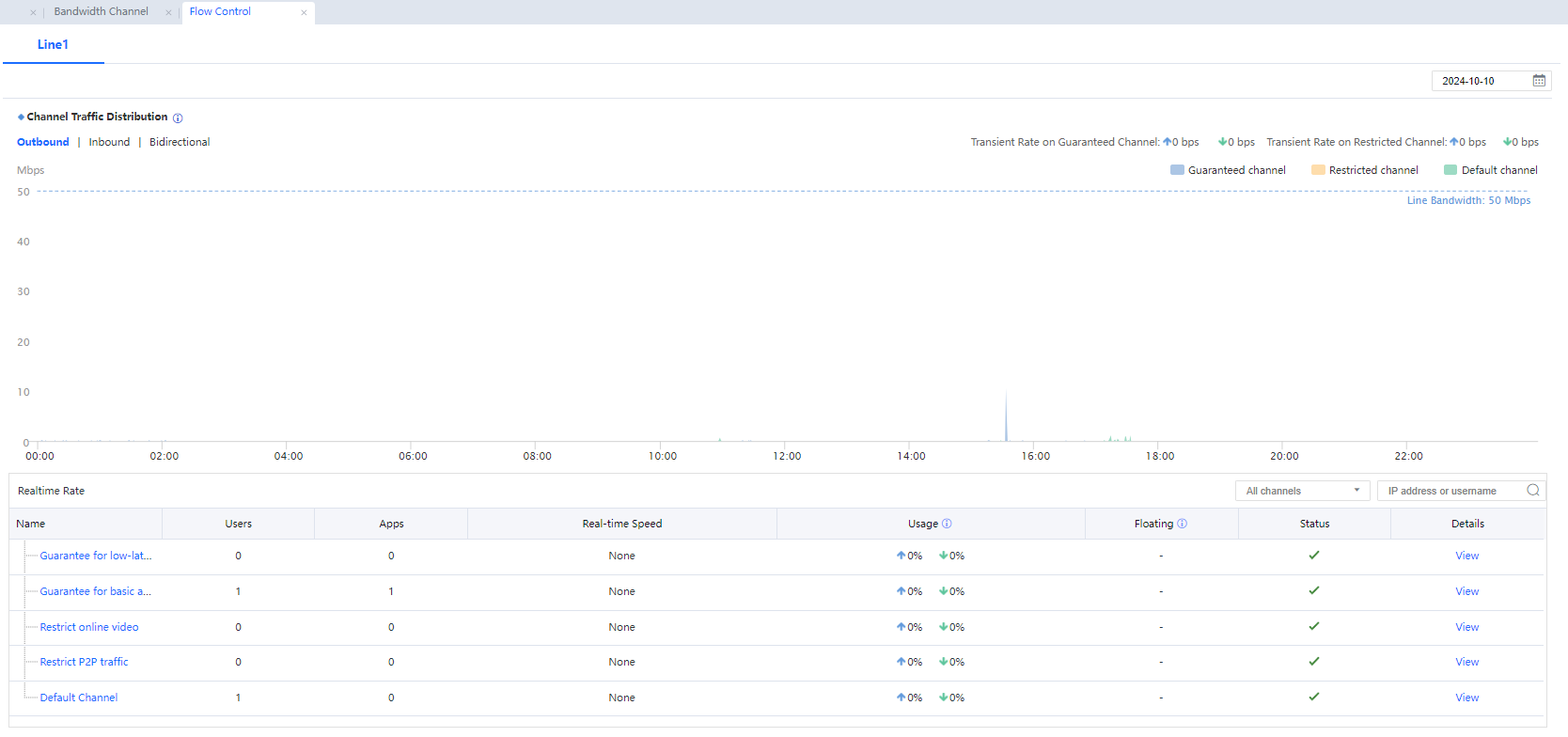Toggle Restricted channel legend in chart

point(1364,170)
